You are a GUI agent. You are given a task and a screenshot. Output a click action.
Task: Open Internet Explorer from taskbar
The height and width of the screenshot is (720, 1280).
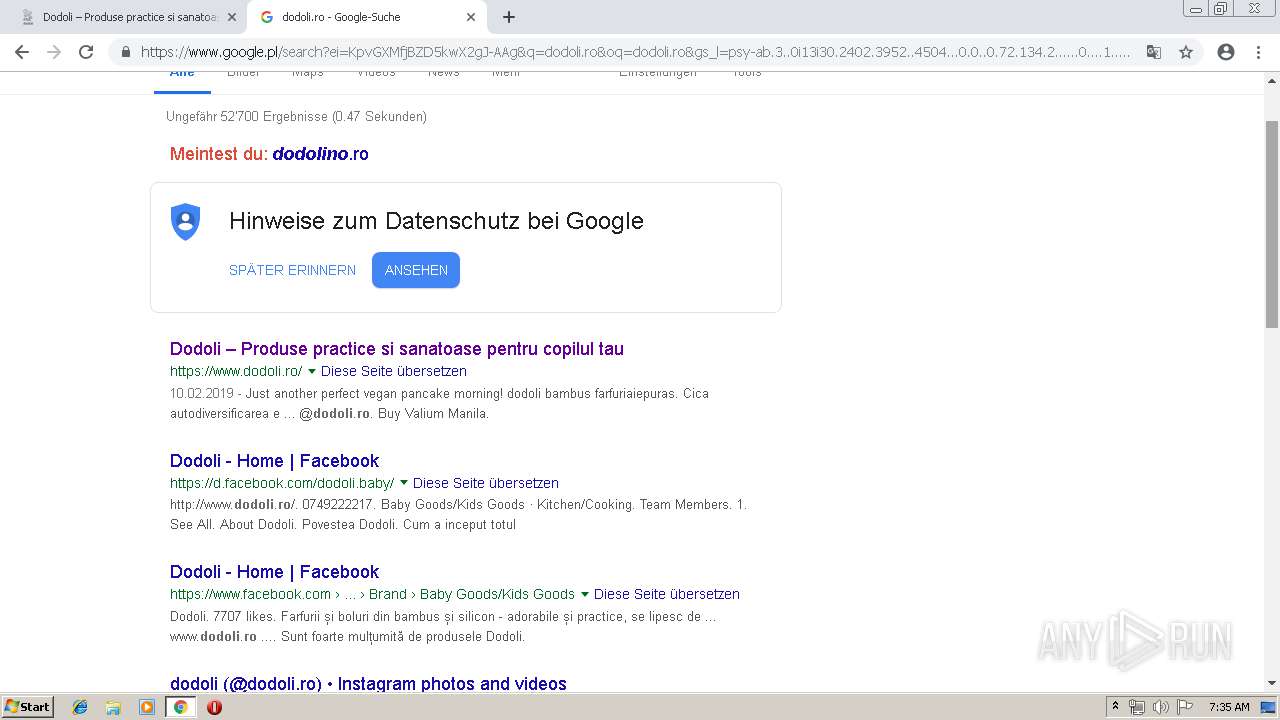[80, 707]
